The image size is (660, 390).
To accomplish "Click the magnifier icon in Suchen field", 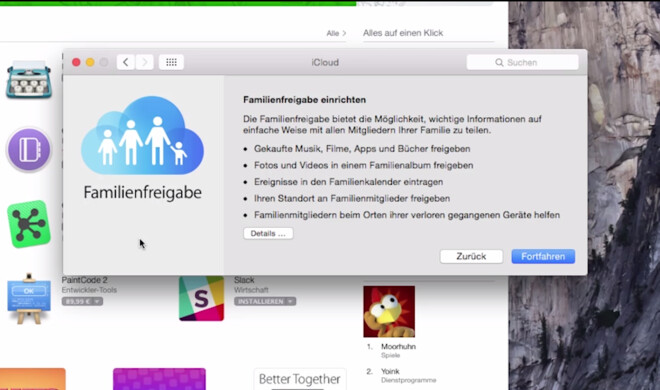I will tap(499, 62).
